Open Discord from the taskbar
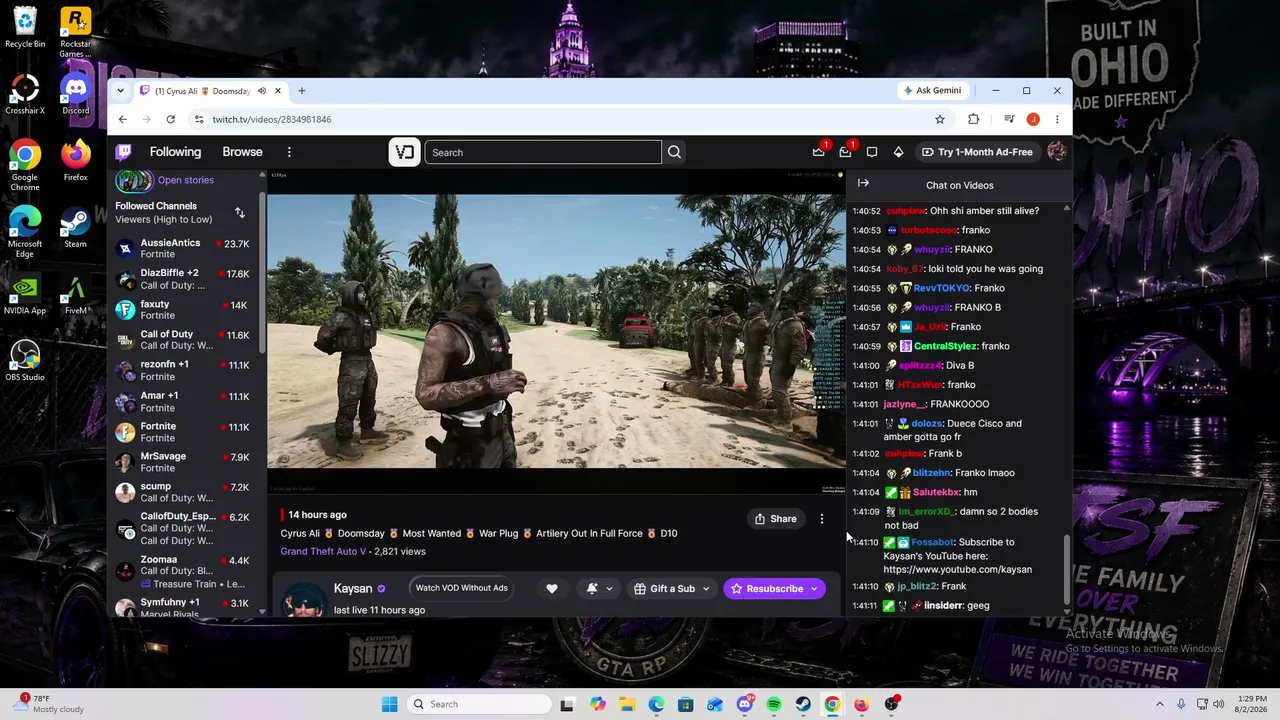This screenshot has width=1280, height=720. [x=745, y=704]
